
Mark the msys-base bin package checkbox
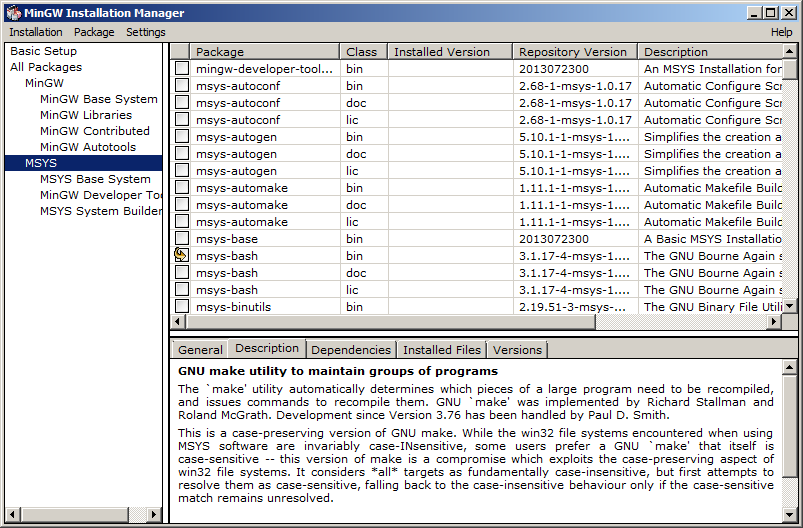(x=181, y=239)
